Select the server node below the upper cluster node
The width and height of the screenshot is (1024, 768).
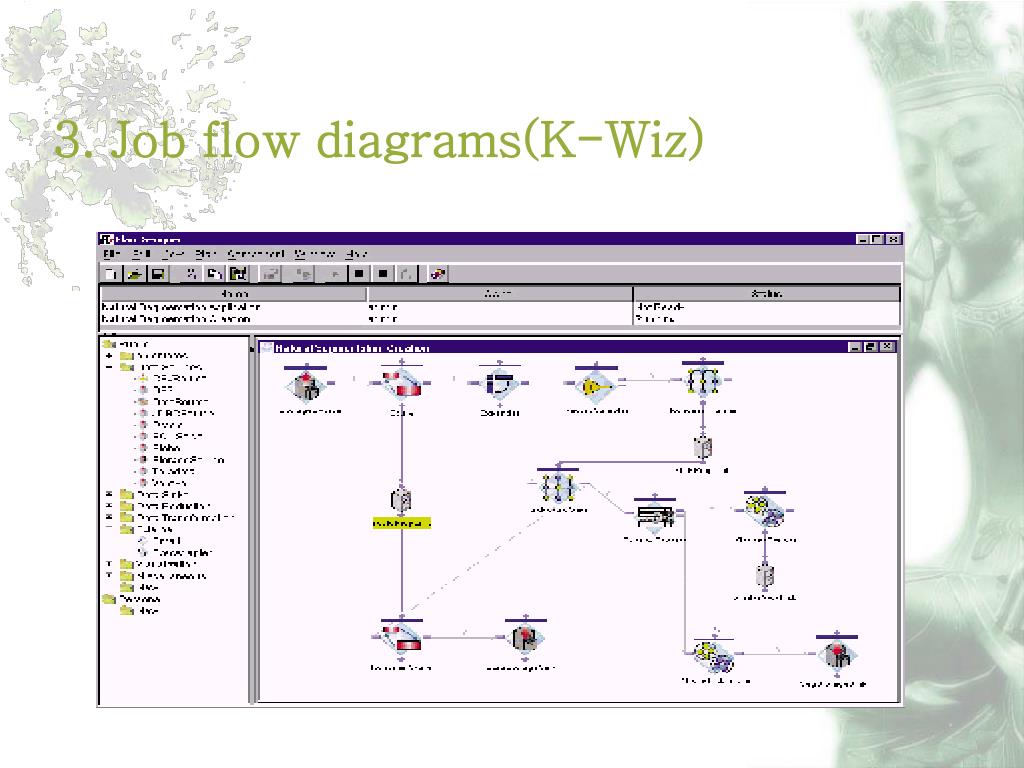click(x=765, y=577)
